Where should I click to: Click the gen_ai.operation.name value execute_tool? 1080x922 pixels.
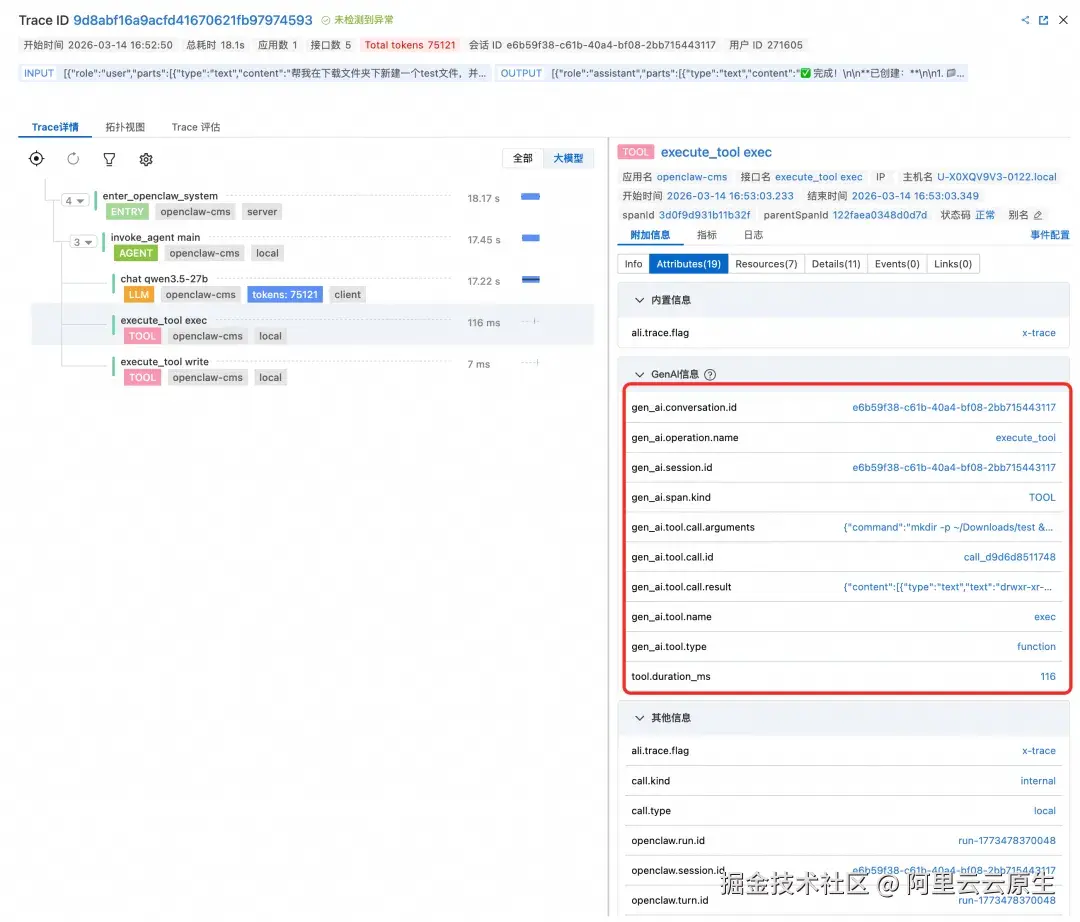[x=1025, y=439]
